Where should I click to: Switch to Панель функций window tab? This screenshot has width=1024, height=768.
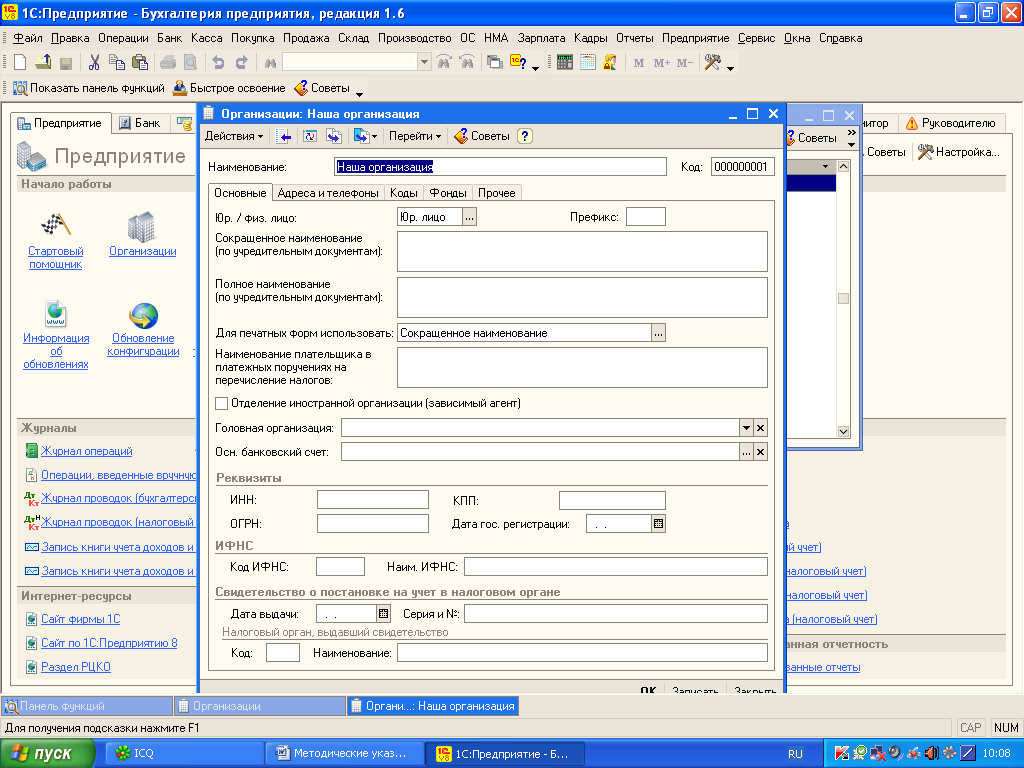[x=87, y=706]
